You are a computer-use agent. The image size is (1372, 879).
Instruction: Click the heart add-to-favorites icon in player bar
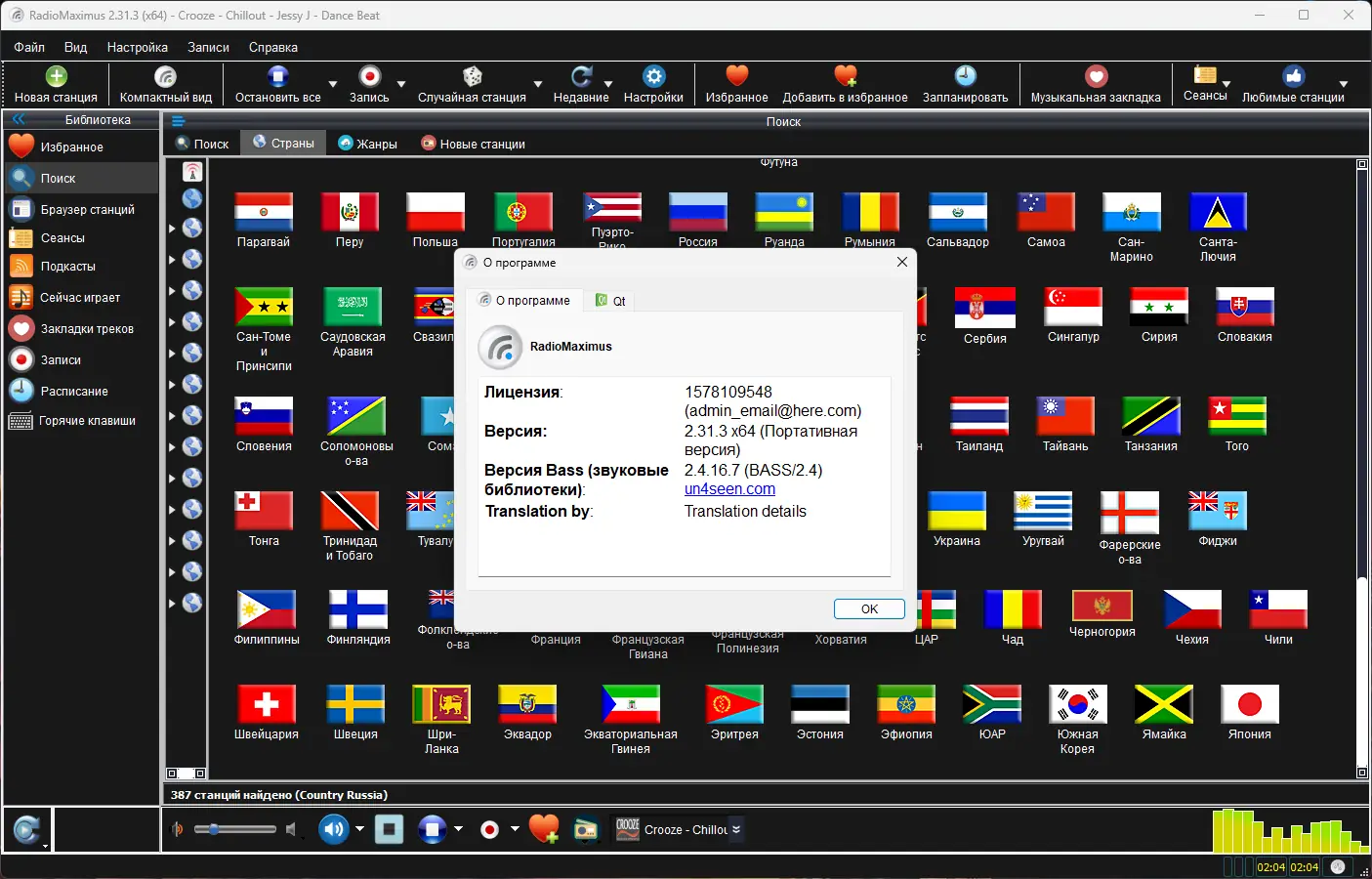544,829
